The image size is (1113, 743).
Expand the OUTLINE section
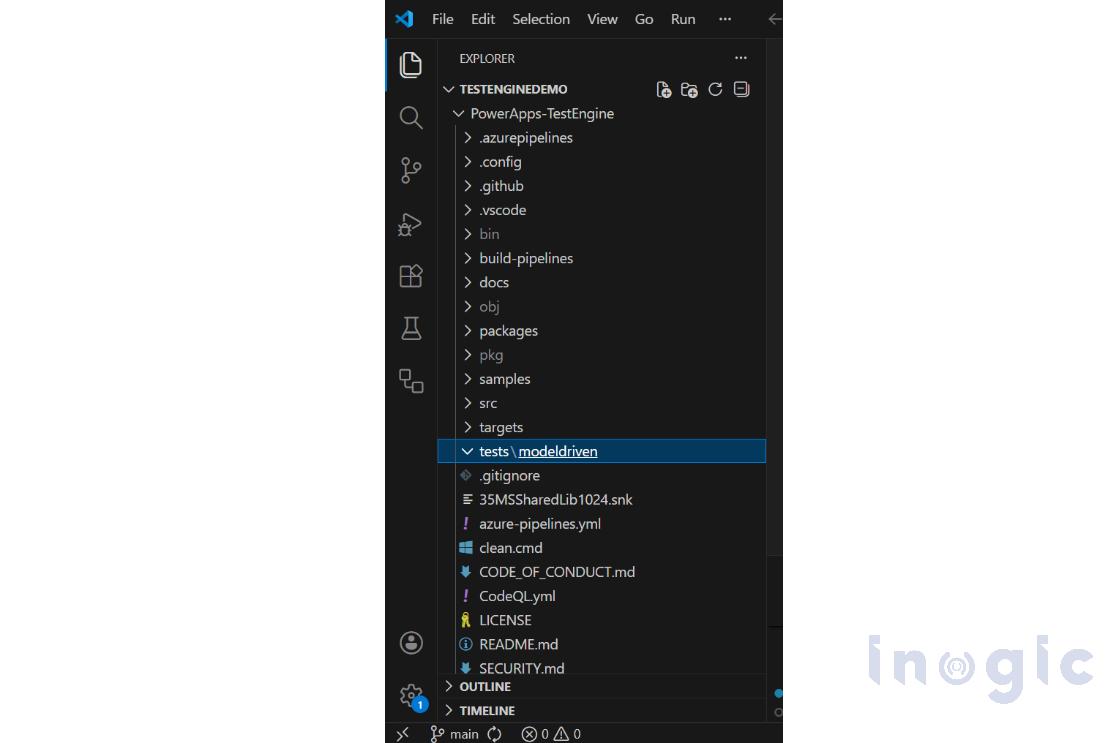[484, 686]
